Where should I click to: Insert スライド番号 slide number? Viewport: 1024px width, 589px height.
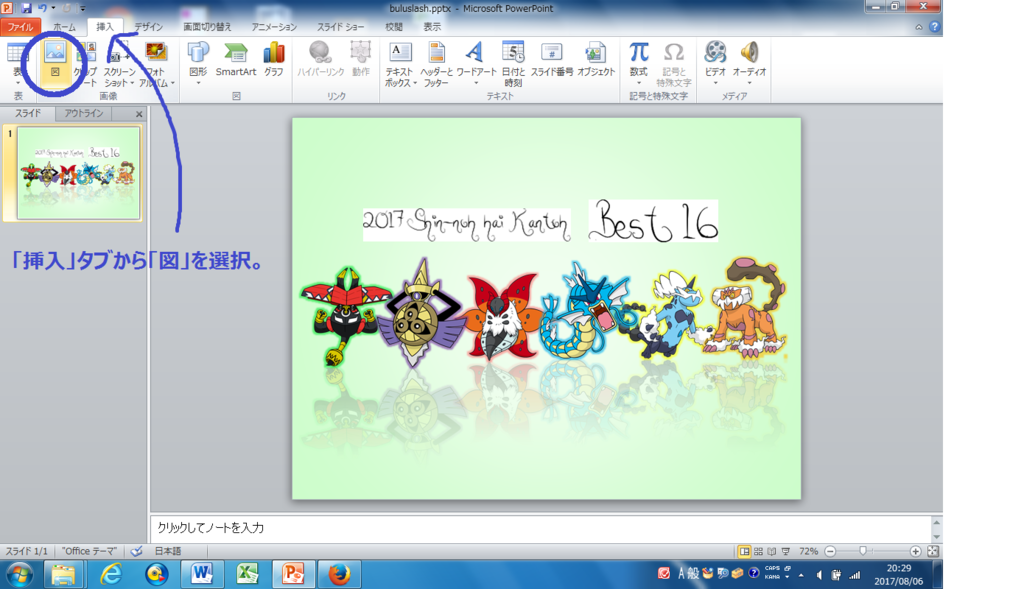pyautogui.click(x=552, y=59)
